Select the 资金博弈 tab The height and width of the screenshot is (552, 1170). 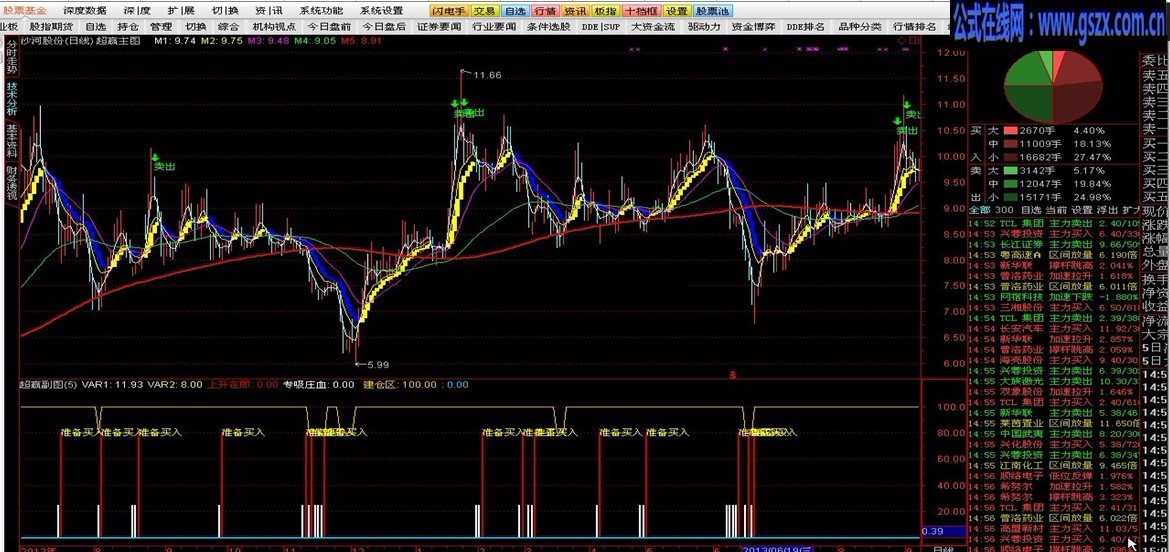[x=753, y=27]
